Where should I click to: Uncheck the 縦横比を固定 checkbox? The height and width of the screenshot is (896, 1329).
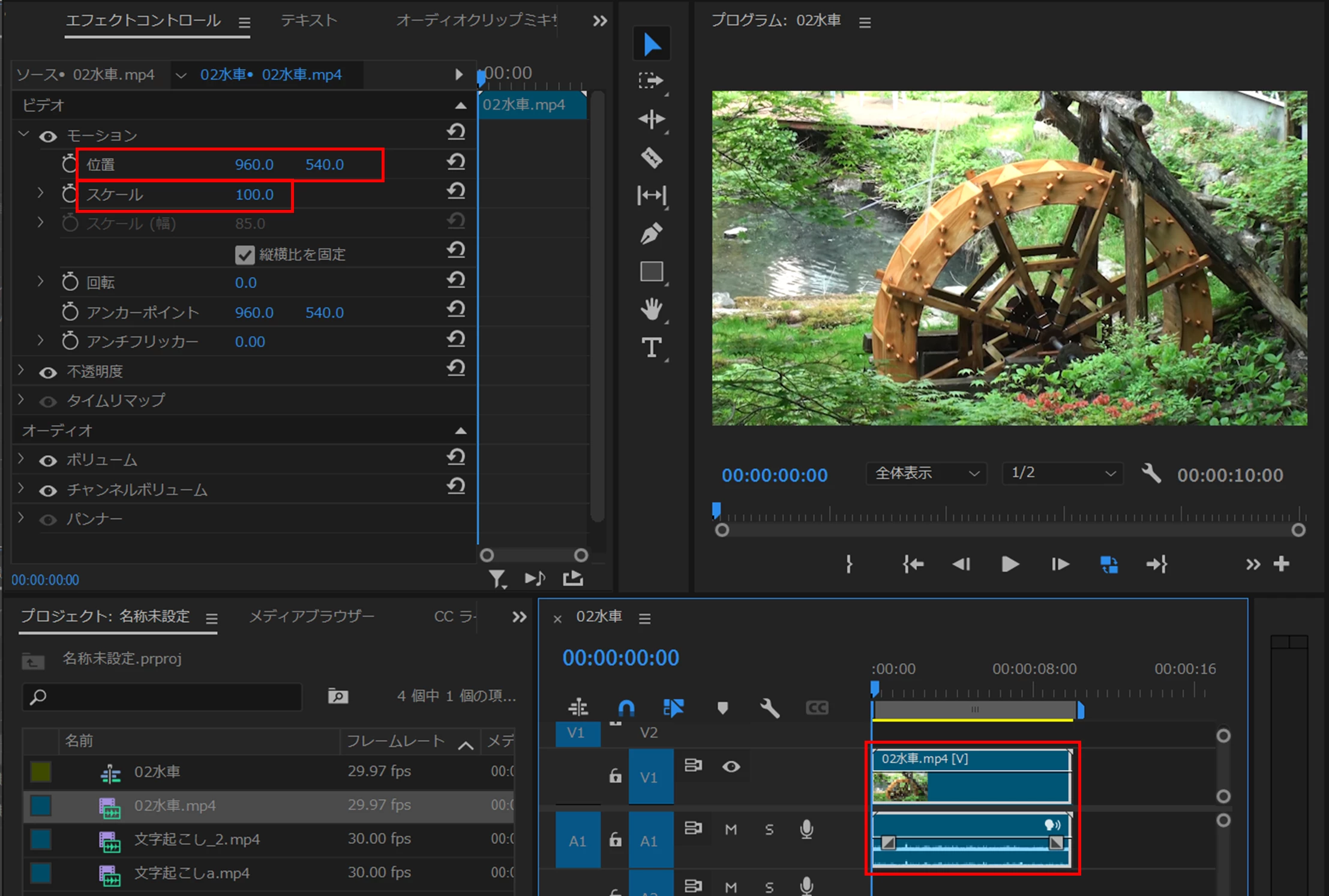click(x=245, y=255)
